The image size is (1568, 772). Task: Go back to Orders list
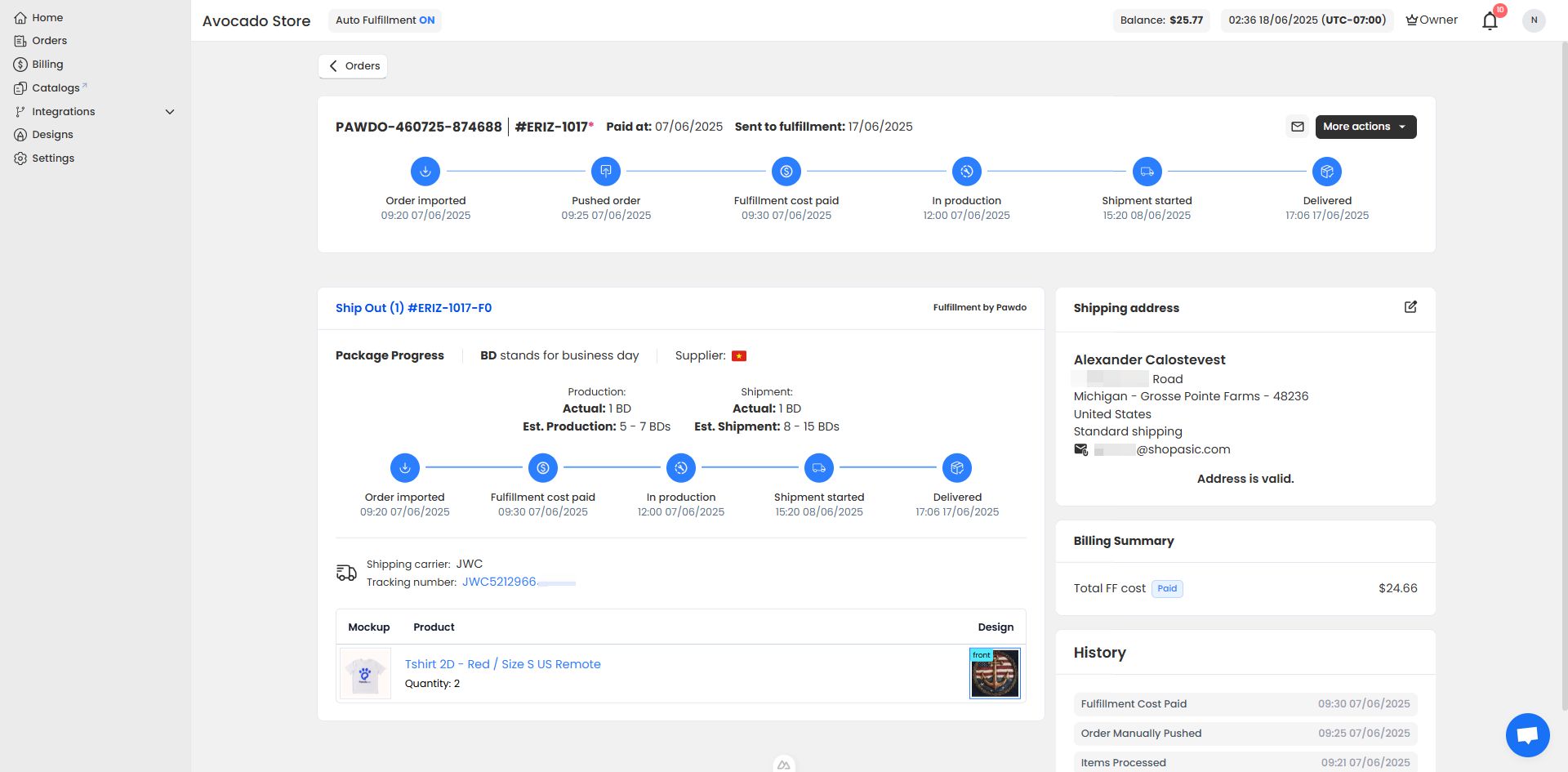point(353,65)
